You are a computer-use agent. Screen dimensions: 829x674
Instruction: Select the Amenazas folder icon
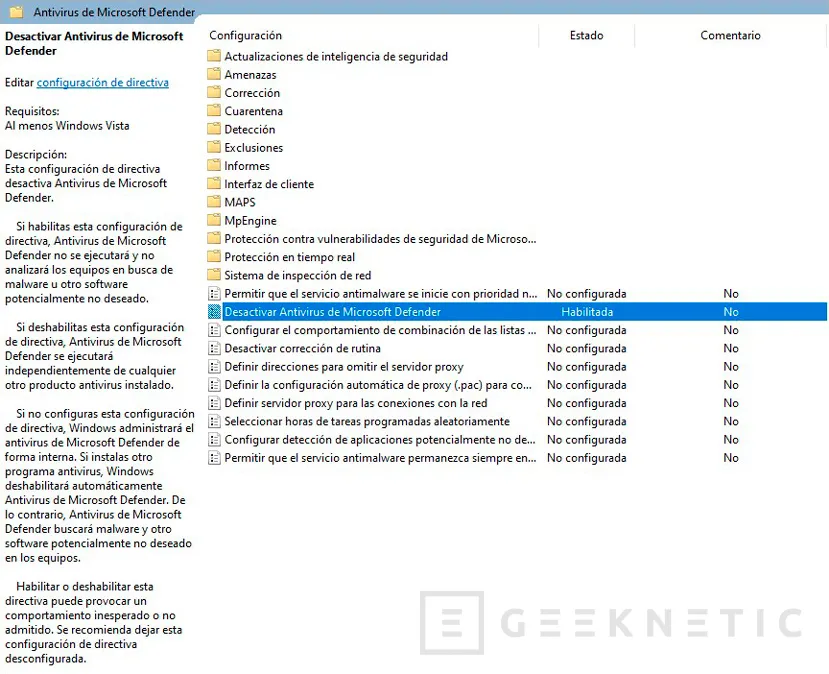214,75
